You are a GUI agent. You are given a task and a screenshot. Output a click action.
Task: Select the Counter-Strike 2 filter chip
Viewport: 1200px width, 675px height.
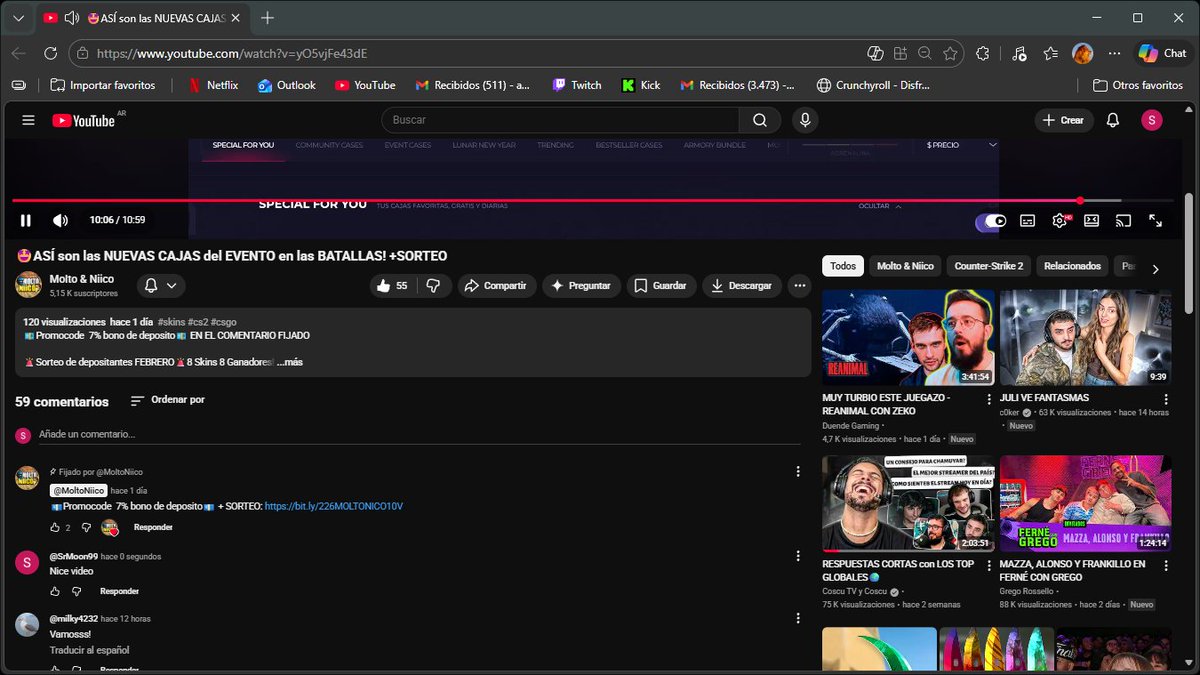coord(989,266)
